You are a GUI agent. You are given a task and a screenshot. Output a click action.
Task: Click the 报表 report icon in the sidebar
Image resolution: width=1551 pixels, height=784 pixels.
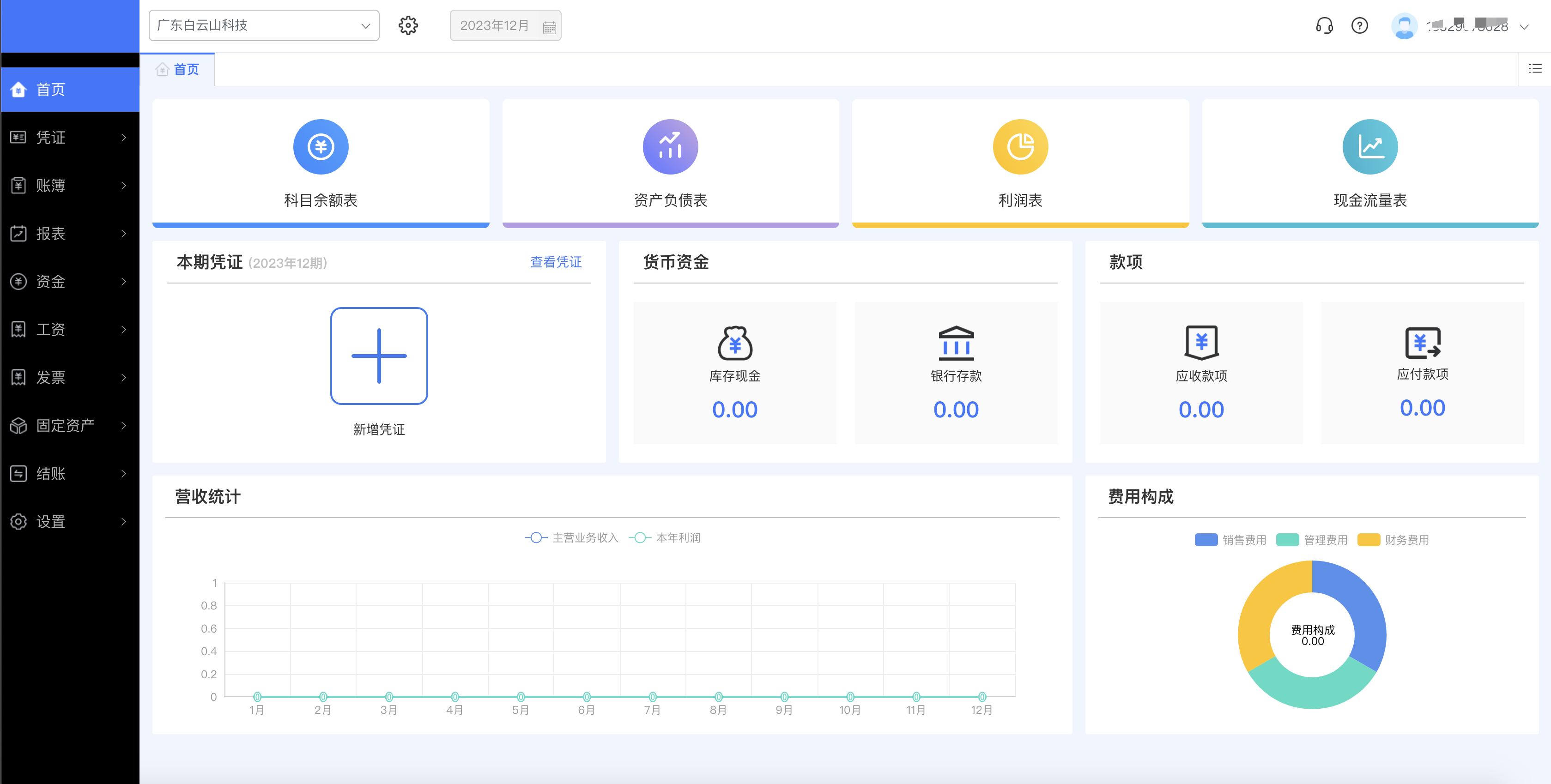[x=18, y=233]
